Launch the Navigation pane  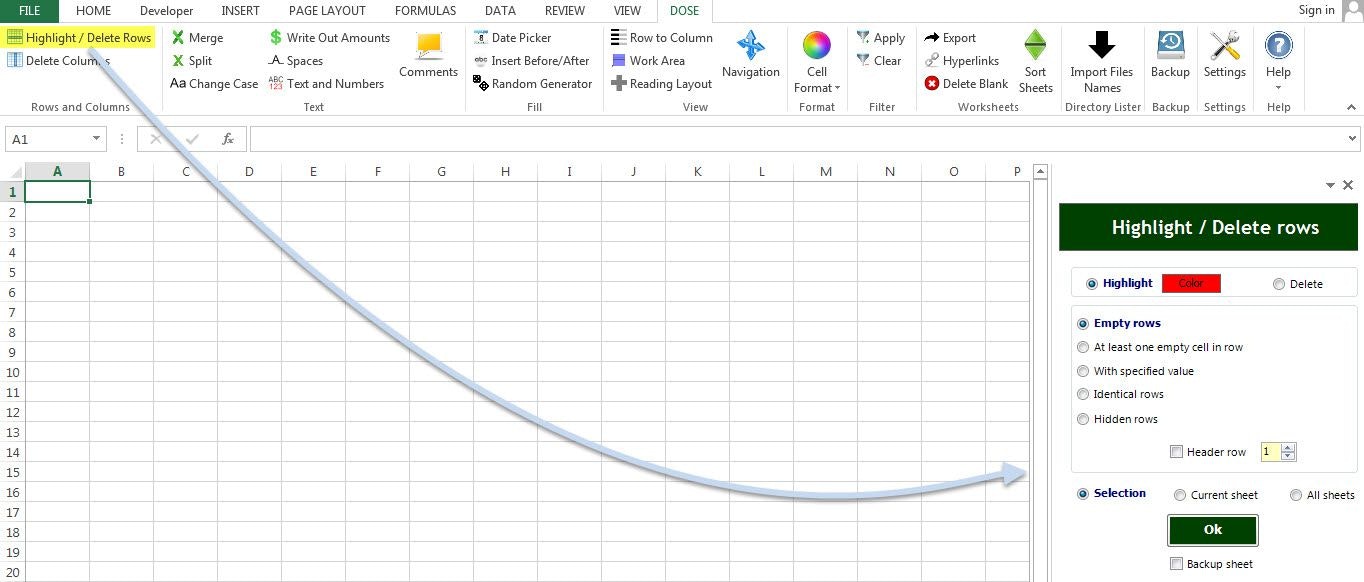750,55
